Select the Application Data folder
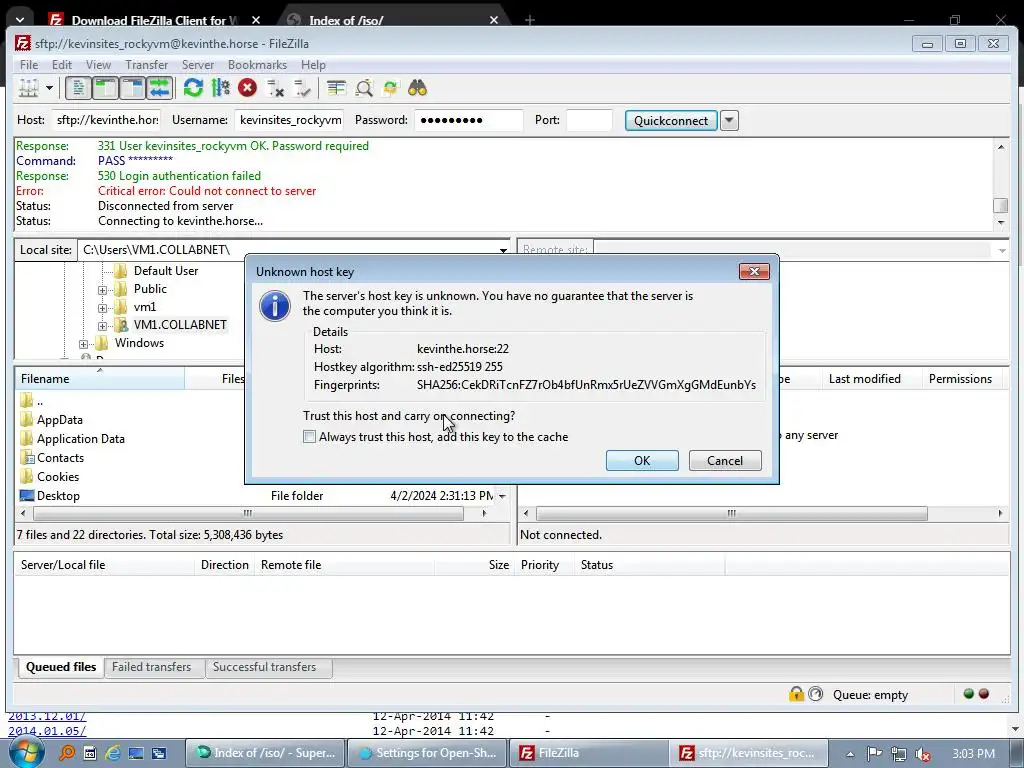Image resolution: width=1024 pixels, height=768 pixels. (80, 439)
